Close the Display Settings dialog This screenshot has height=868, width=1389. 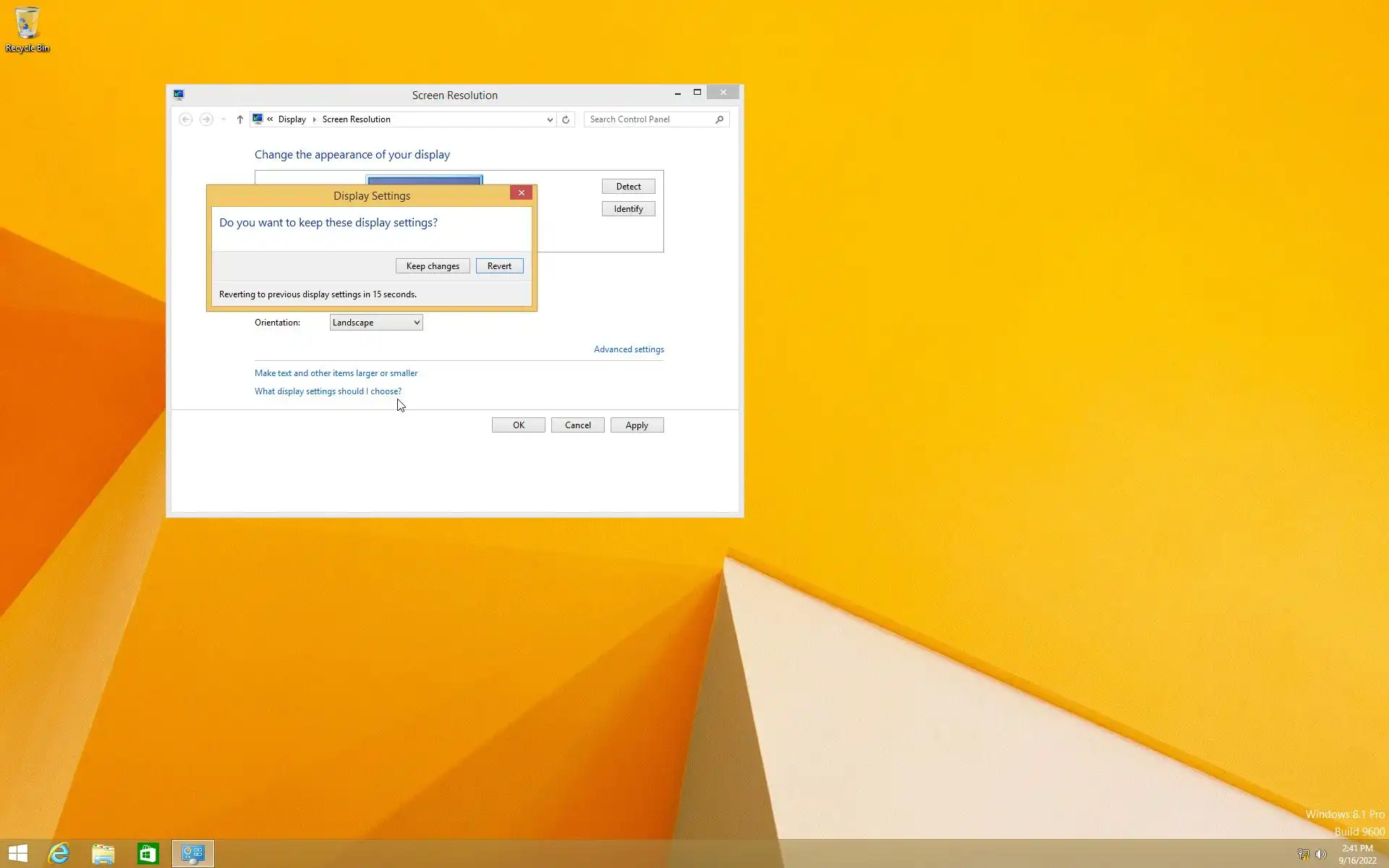(521, 192)
